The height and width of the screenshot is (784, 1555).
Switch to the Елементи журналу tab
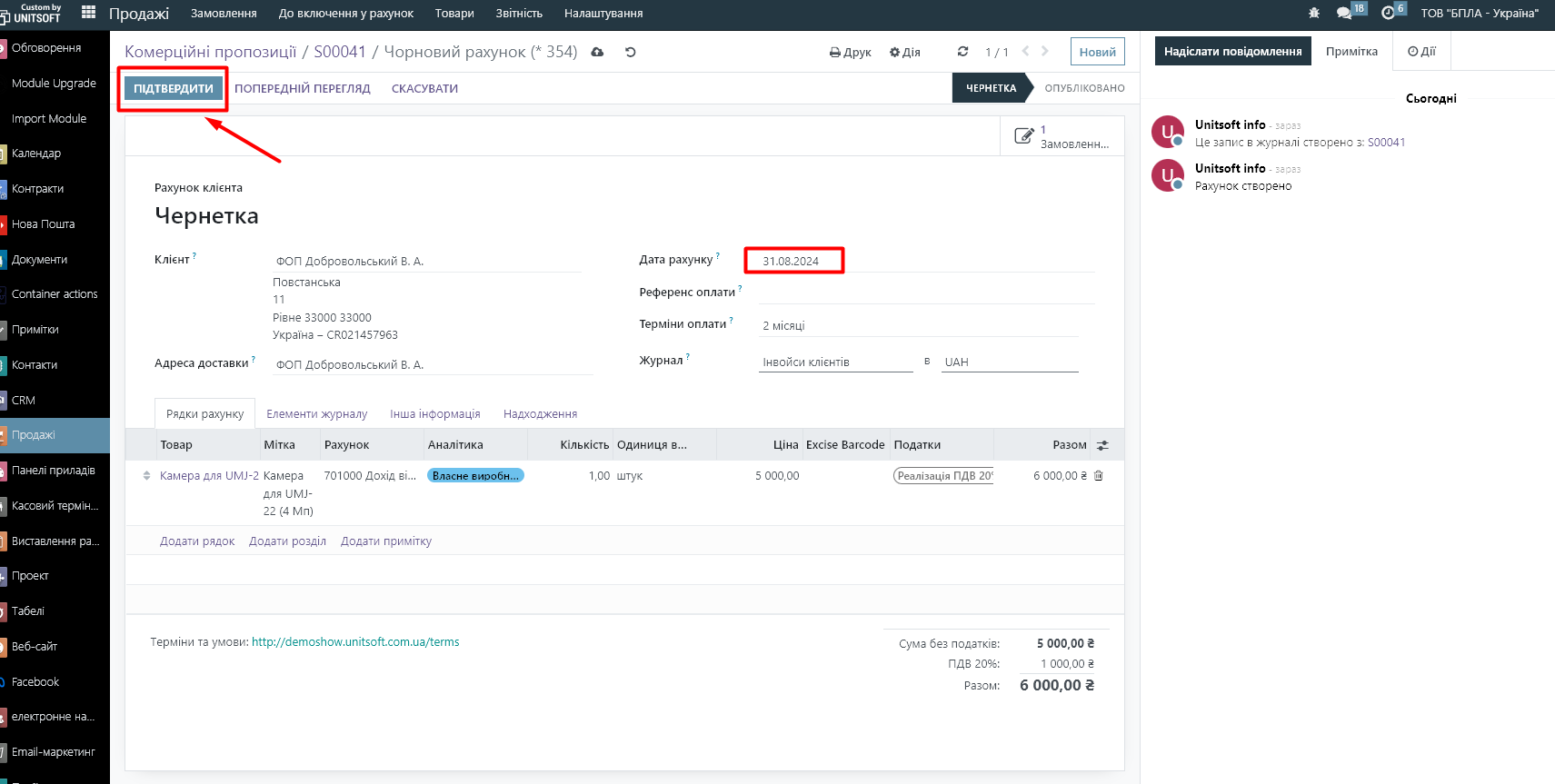[316, 414]
